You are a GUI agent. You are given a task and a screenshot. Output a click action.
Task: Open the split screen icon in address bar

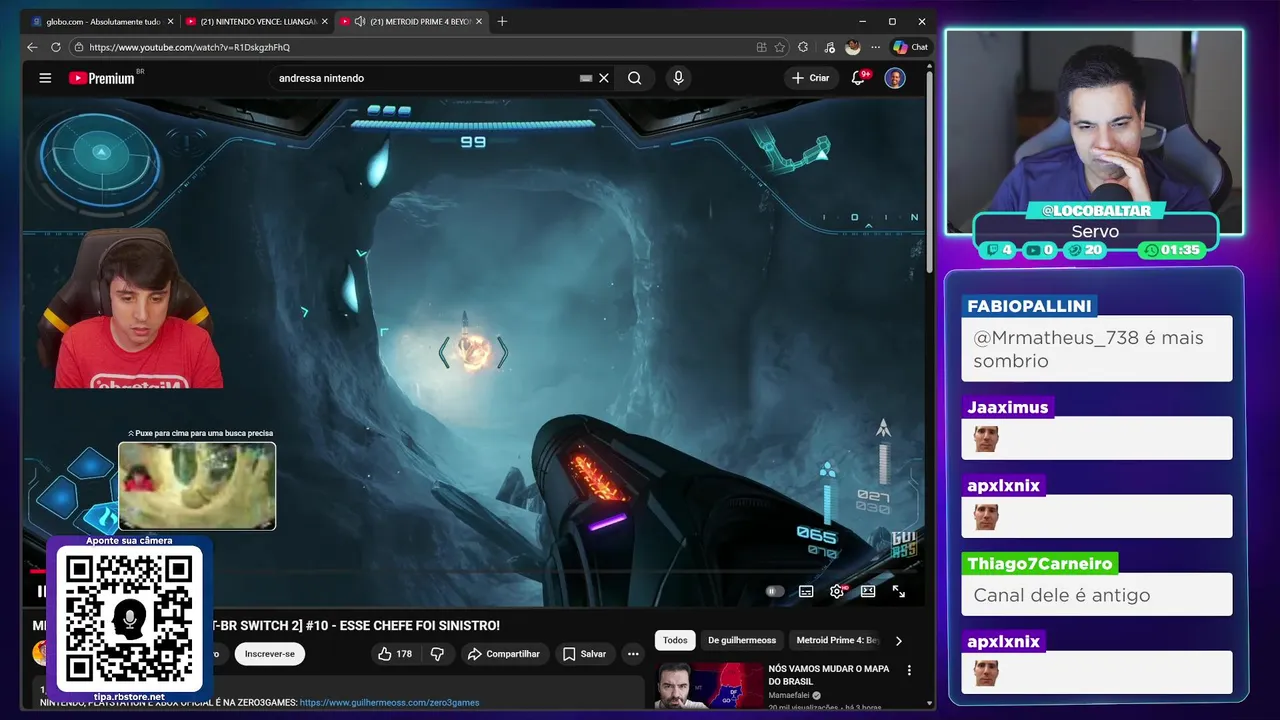click(x=761, y=47)
